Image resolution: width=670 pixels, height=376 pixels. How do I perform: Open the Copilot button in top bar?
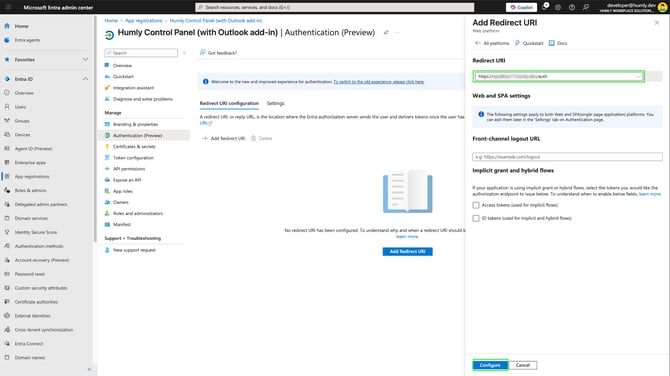[521, 7]
